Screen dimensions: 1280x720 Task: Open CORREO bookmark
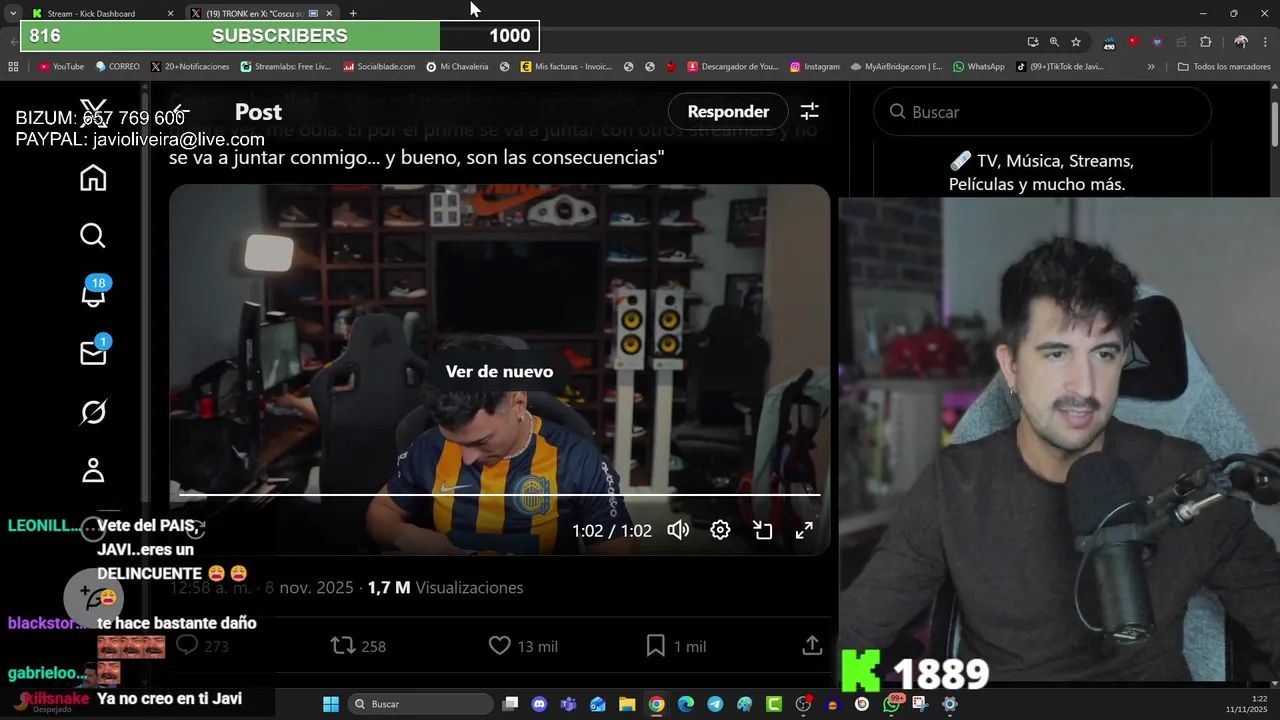click(118, 67)
